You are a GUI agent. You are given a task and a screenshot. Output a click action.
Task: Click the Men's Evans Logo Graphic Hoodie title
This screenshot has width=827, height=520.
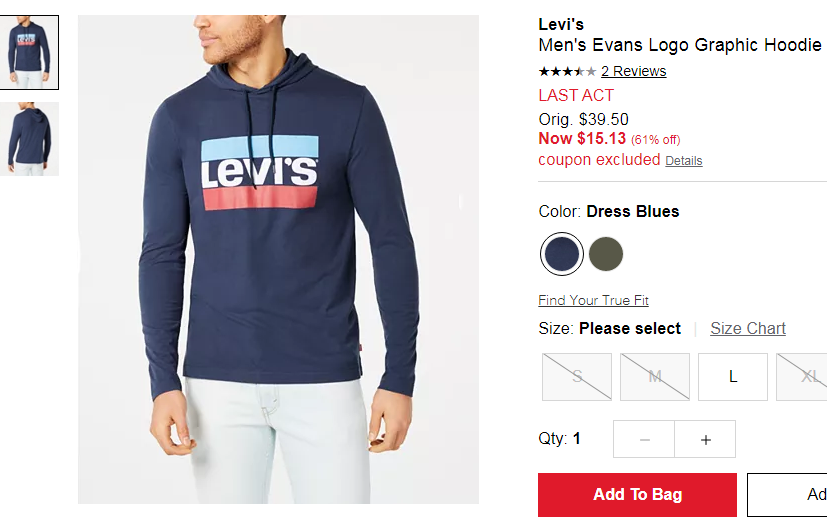[x=680, y=45]
